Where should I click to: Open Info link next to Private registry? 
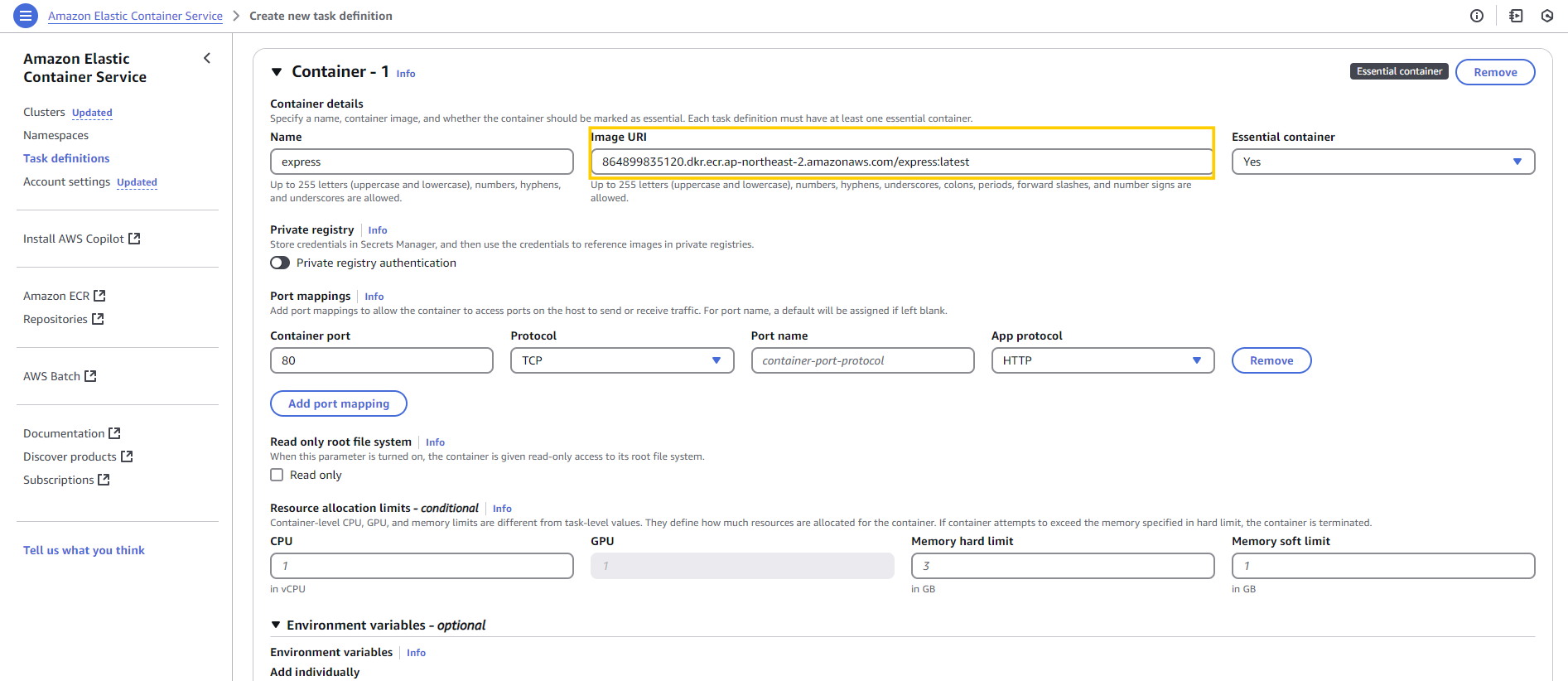pos(378,230)
